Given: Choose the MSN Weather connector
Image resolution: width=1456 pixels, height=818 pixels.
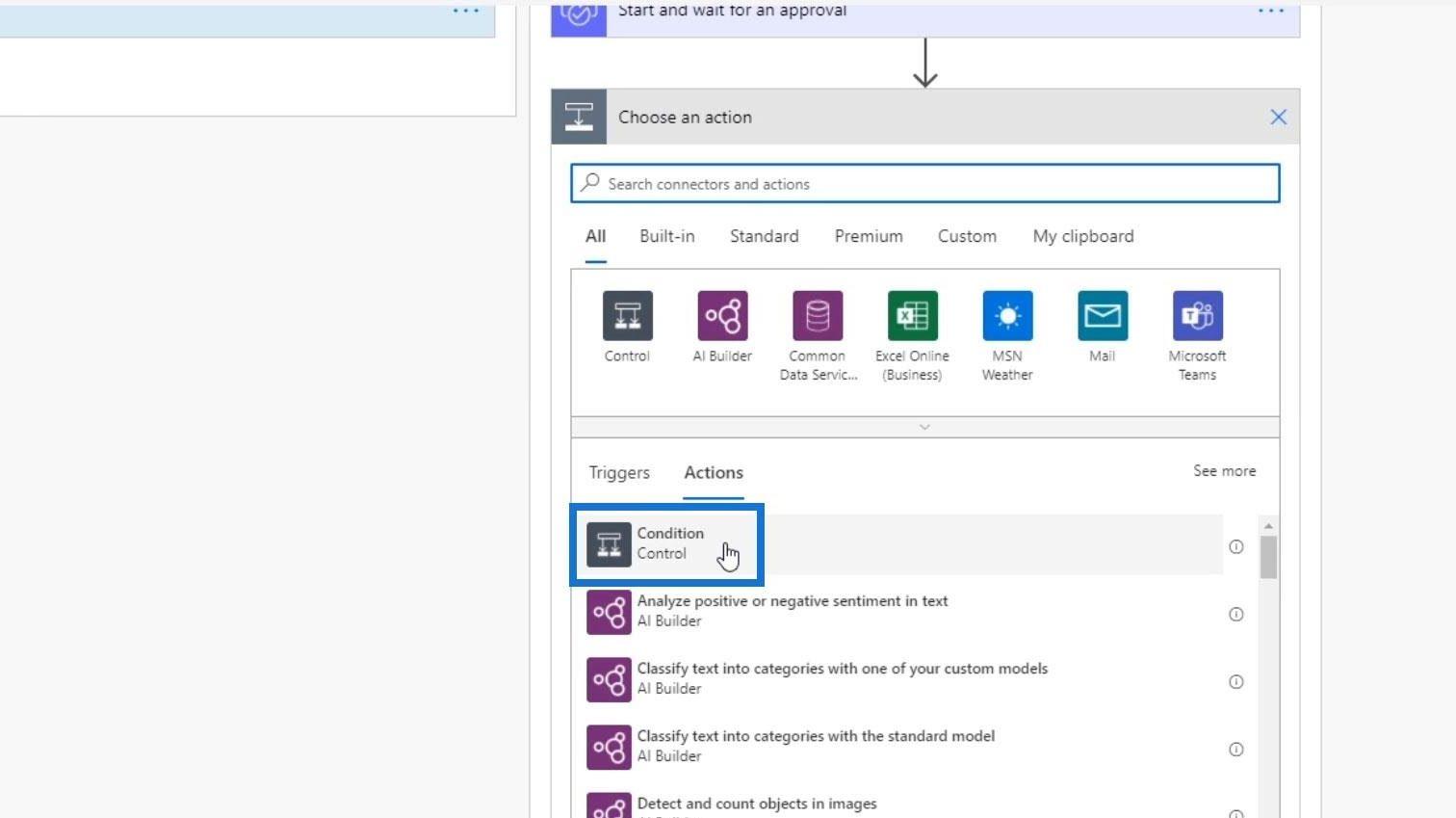Looking at the screenshot, I should (1007, 316).
